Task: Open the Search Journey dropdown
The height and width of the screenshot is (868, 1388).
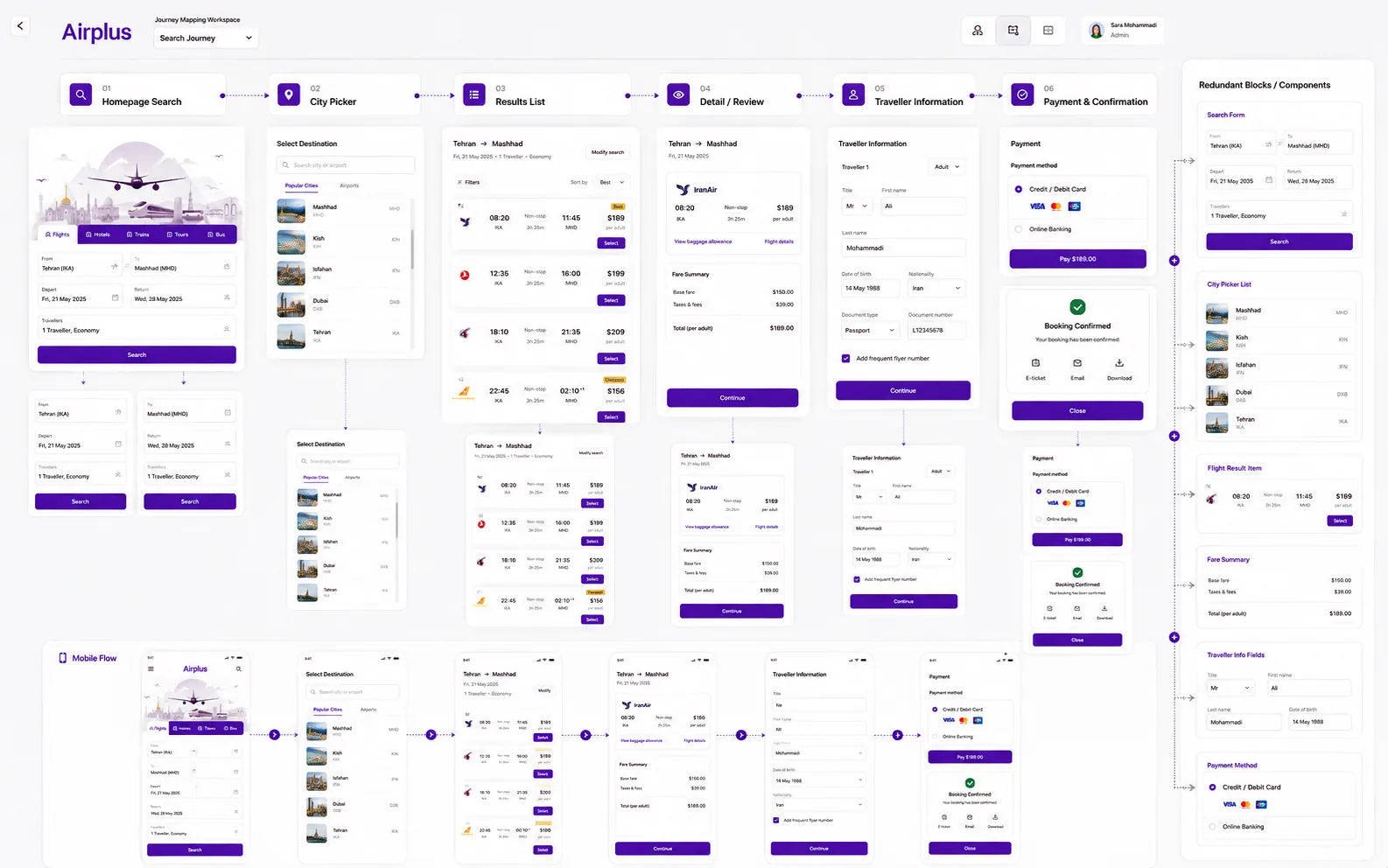Action: click(206, 38)
